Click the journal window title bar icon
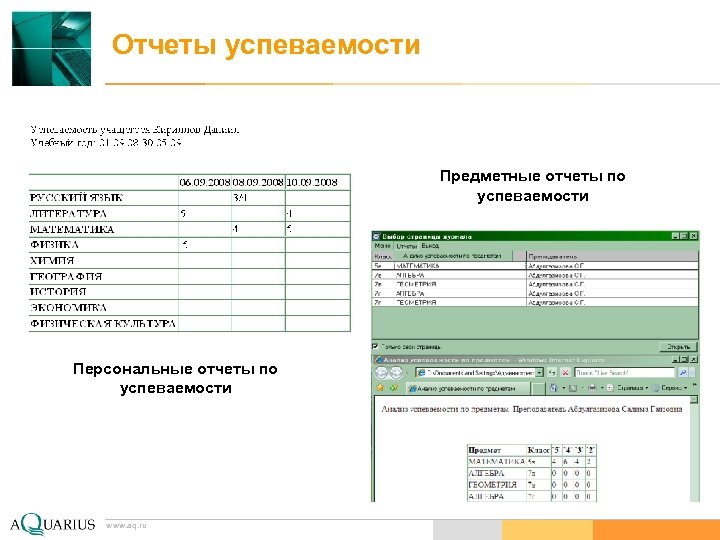720x540 pixels. [x=377, y=236]
